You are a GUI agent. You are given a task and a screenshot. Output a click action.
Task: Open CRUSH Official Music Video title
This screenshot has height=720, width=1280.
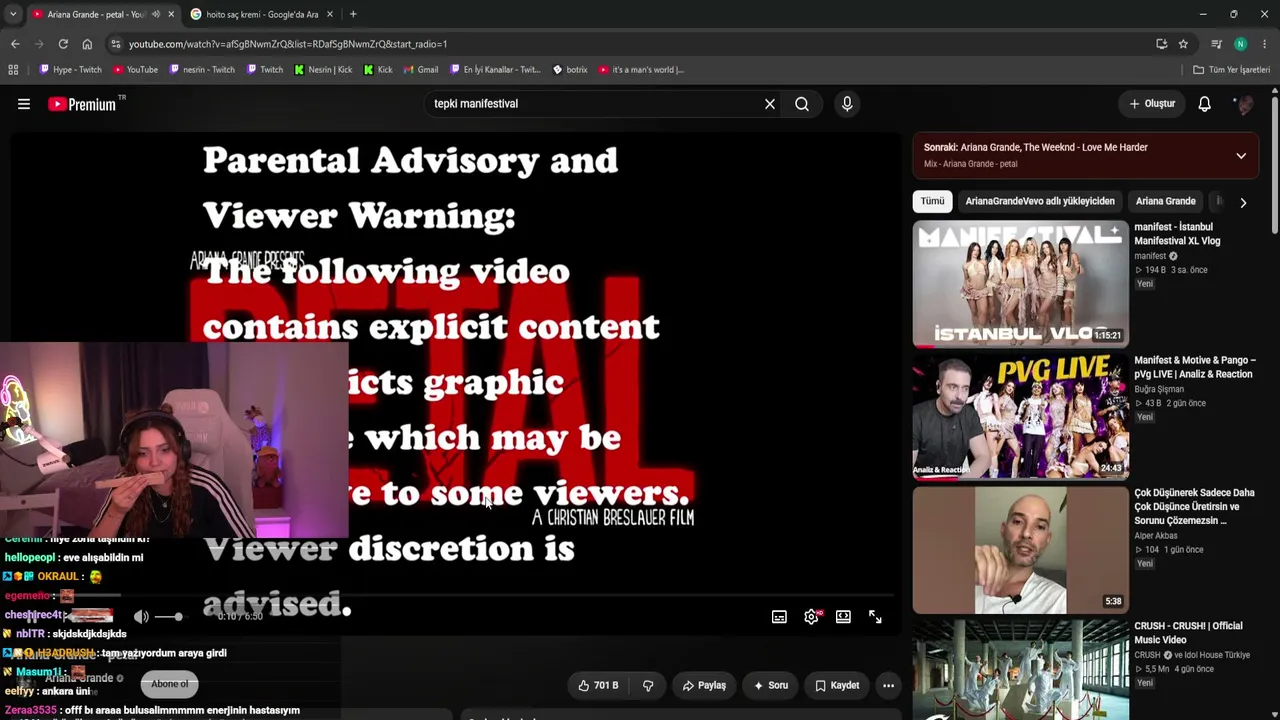pos(1188,633)
